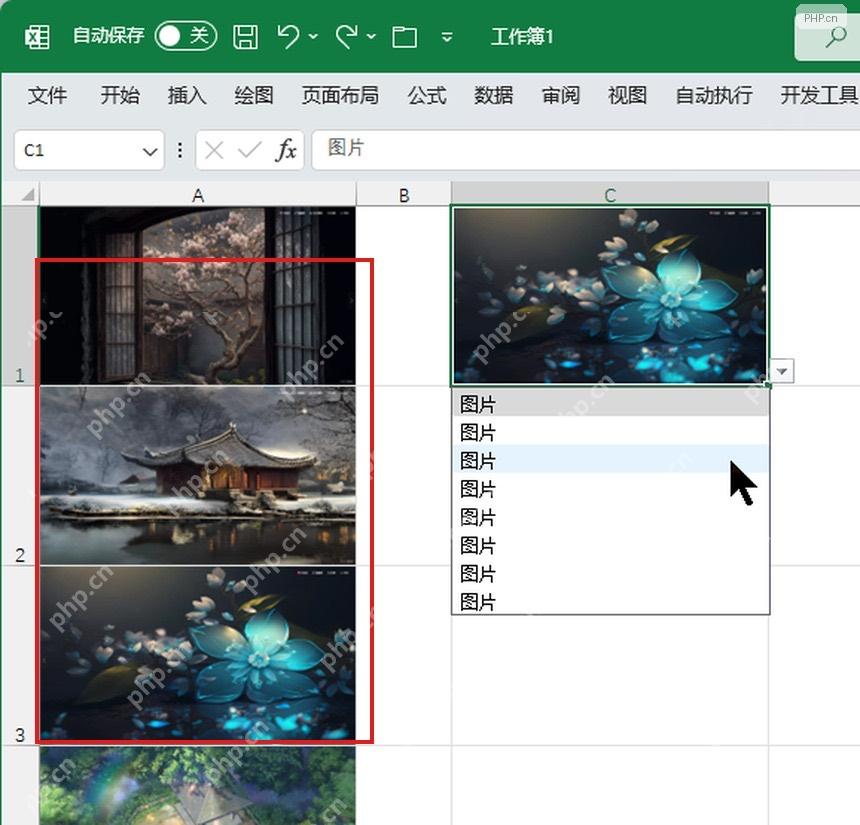This screenshot has height=825, width=860.
Task: Click the workbook title 工作簿1
Action: tap(522, 37)
